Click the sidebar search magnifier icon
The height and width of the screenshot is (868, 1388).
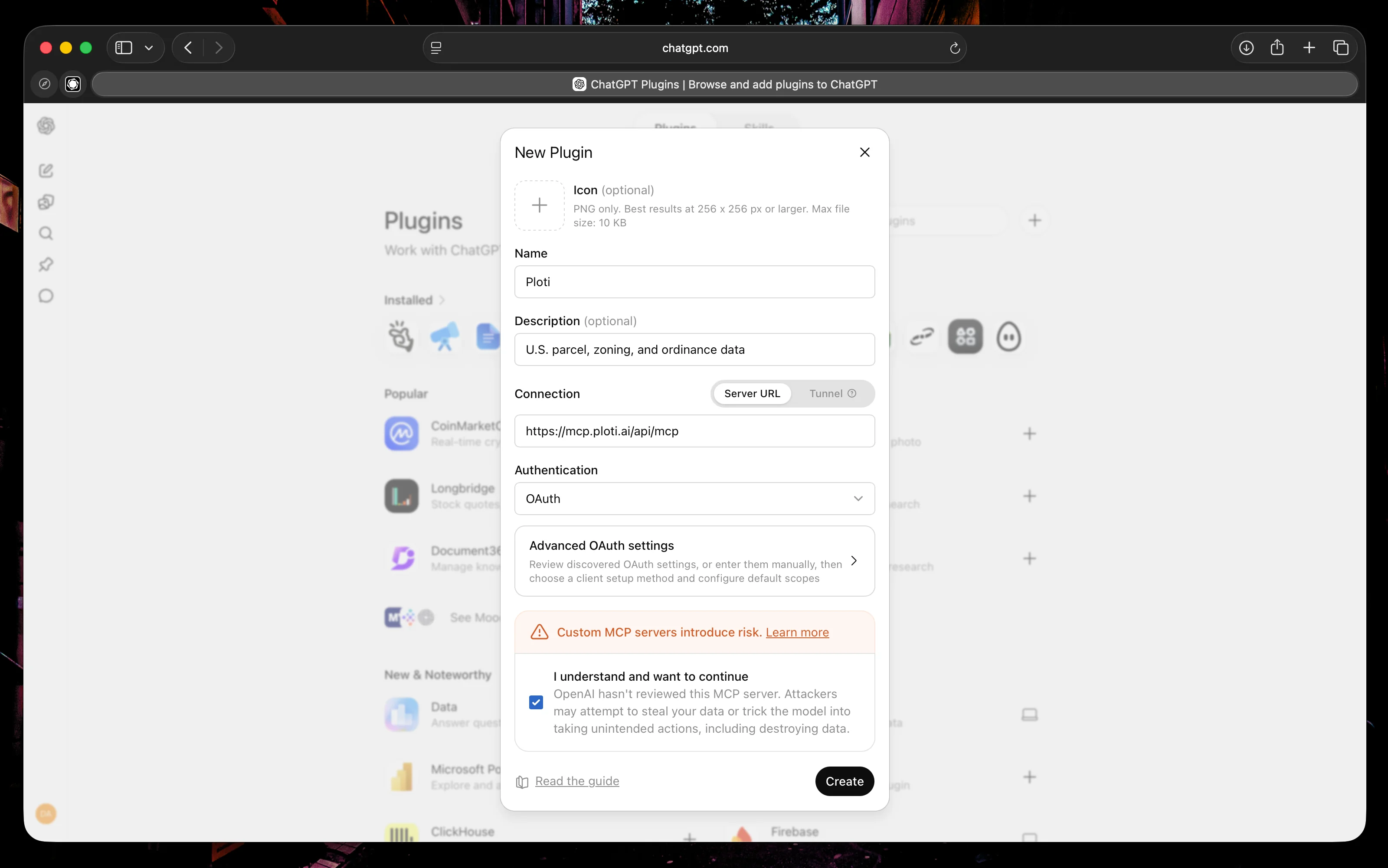click(x=46, y=233)
